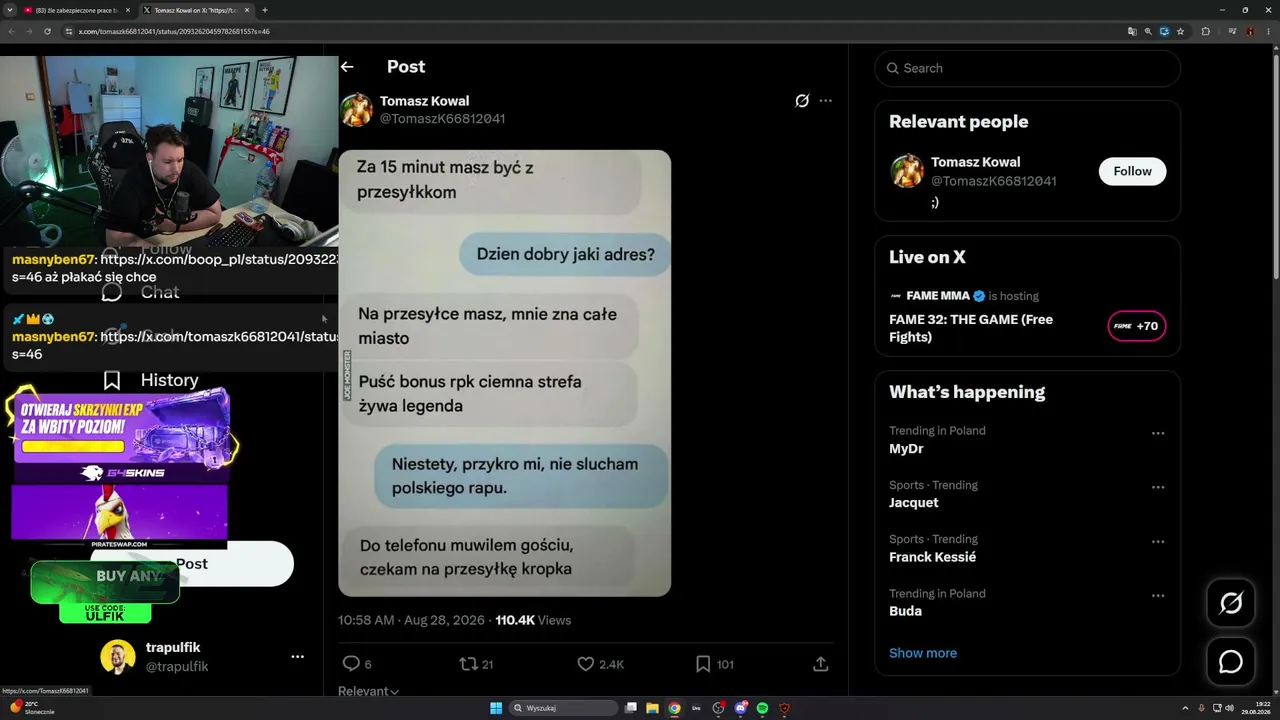The height and width of the screenshot is (720, 1280).
Task: Switch to the YouTube tab
Action: click(77, 10)
